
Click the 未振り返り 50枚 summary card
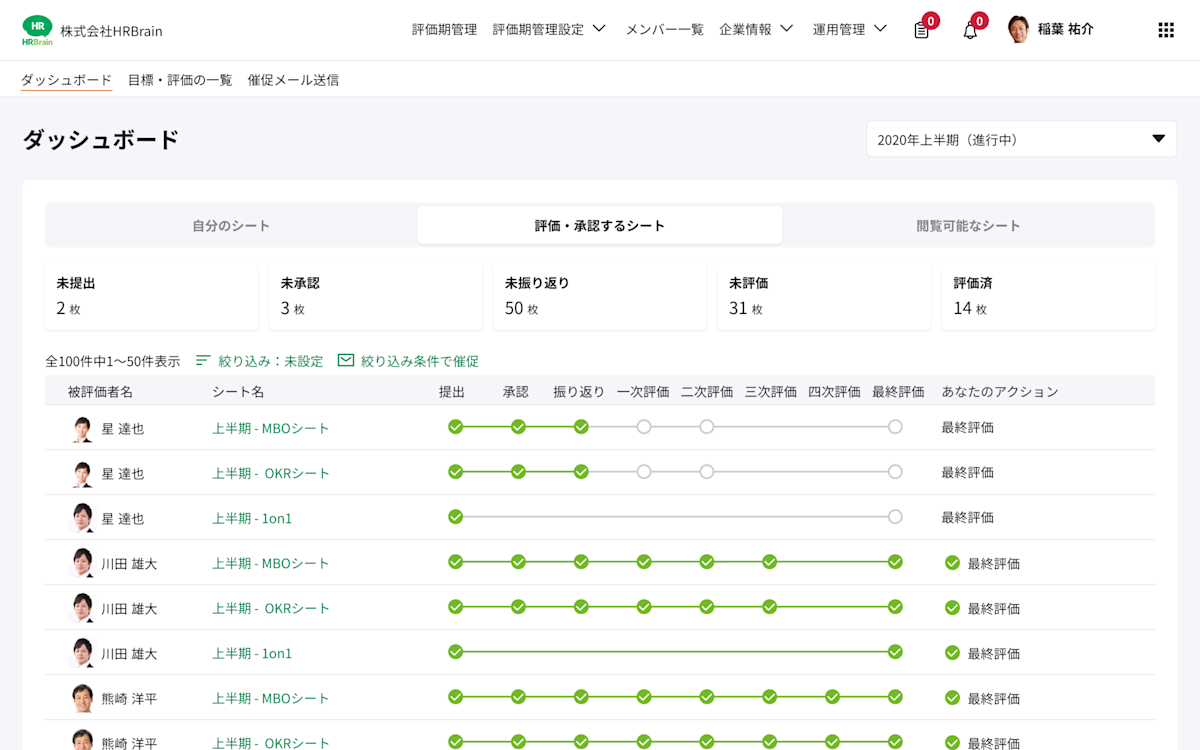600,297
